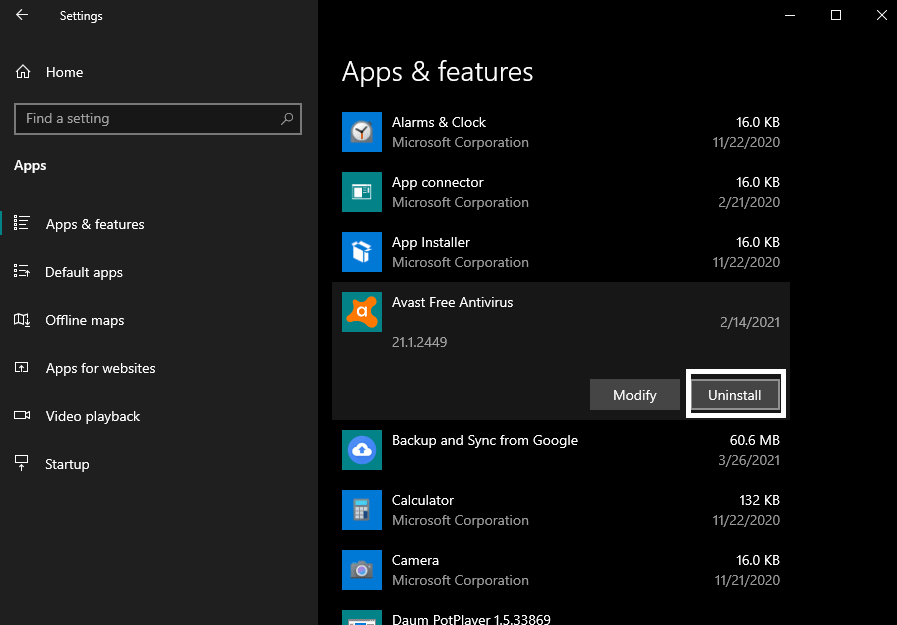Click the App connector app icon
This screenshot has height=625, width=897.
pyautogui.click(x=362, y=192)
